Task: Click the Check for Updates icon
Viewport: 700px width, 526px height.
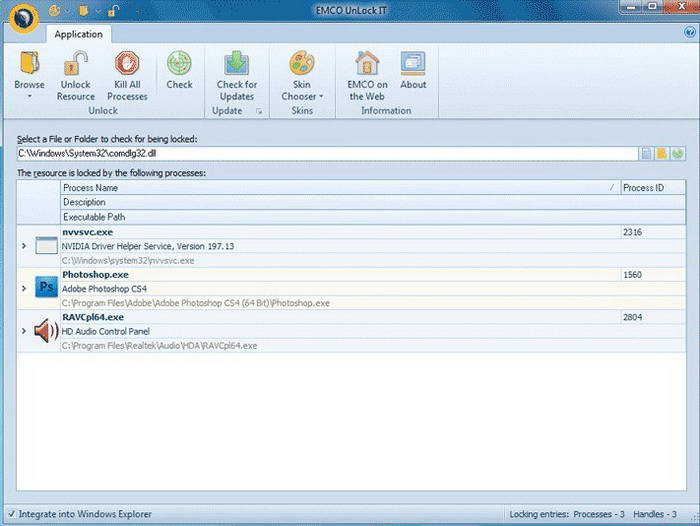Action: click(x=237, y=63)
